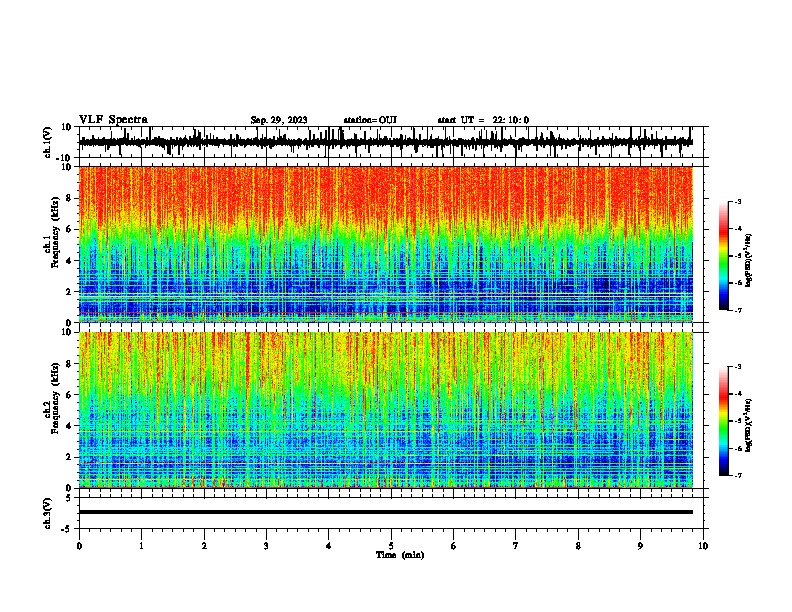
Task: Select the date text "Sep. 29, 2023"
Action: [279, 120]
